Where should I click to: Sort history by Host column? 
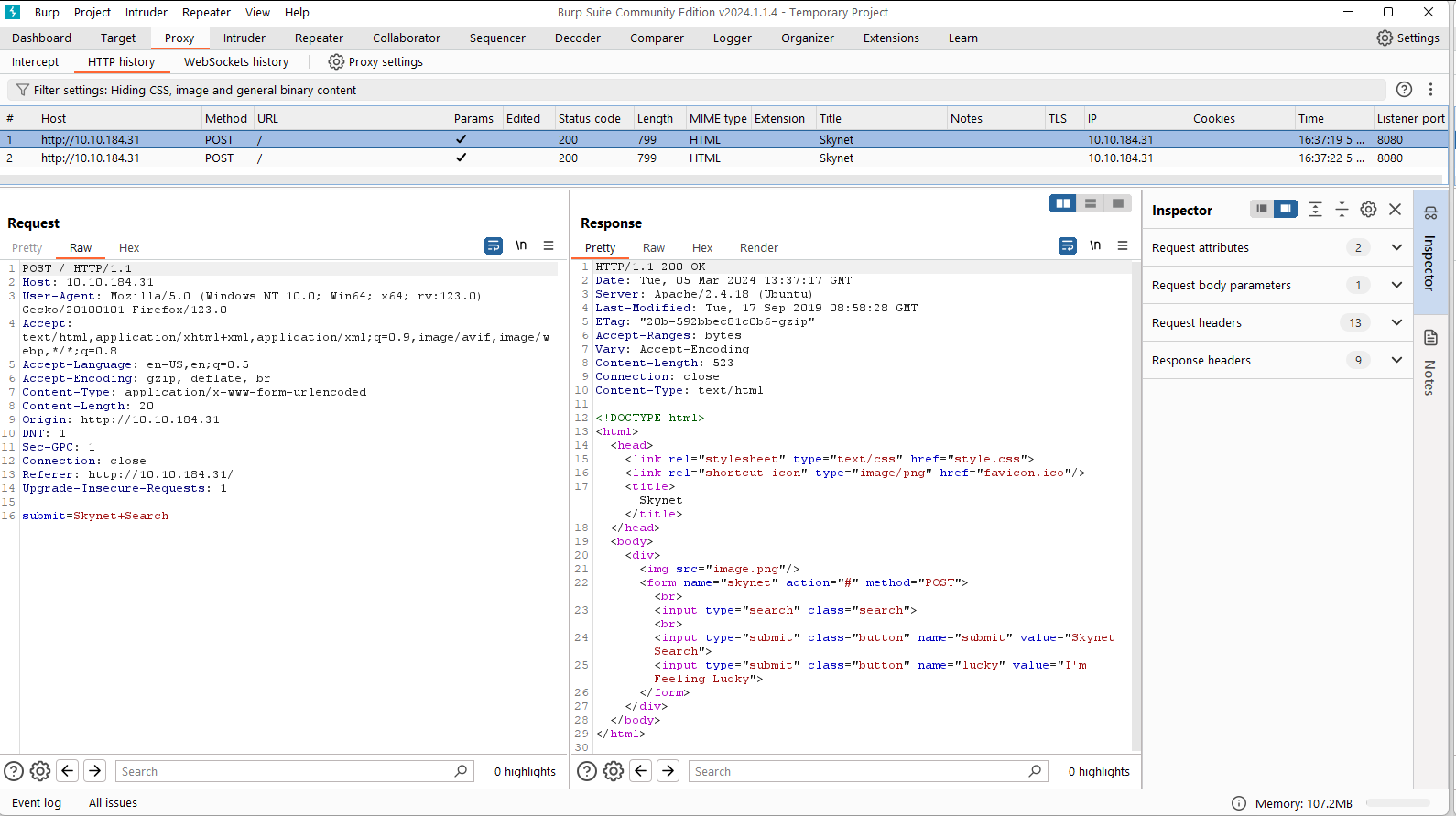pyautogui.click(x=119, y=118)
